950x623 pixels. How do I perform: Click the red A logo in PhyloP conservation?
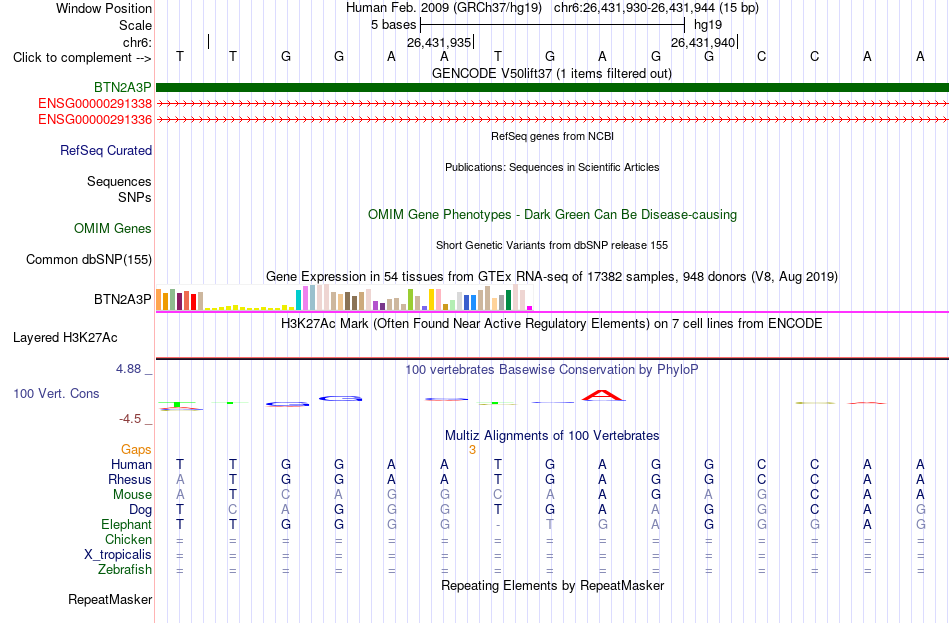click(x=603, y=395)
